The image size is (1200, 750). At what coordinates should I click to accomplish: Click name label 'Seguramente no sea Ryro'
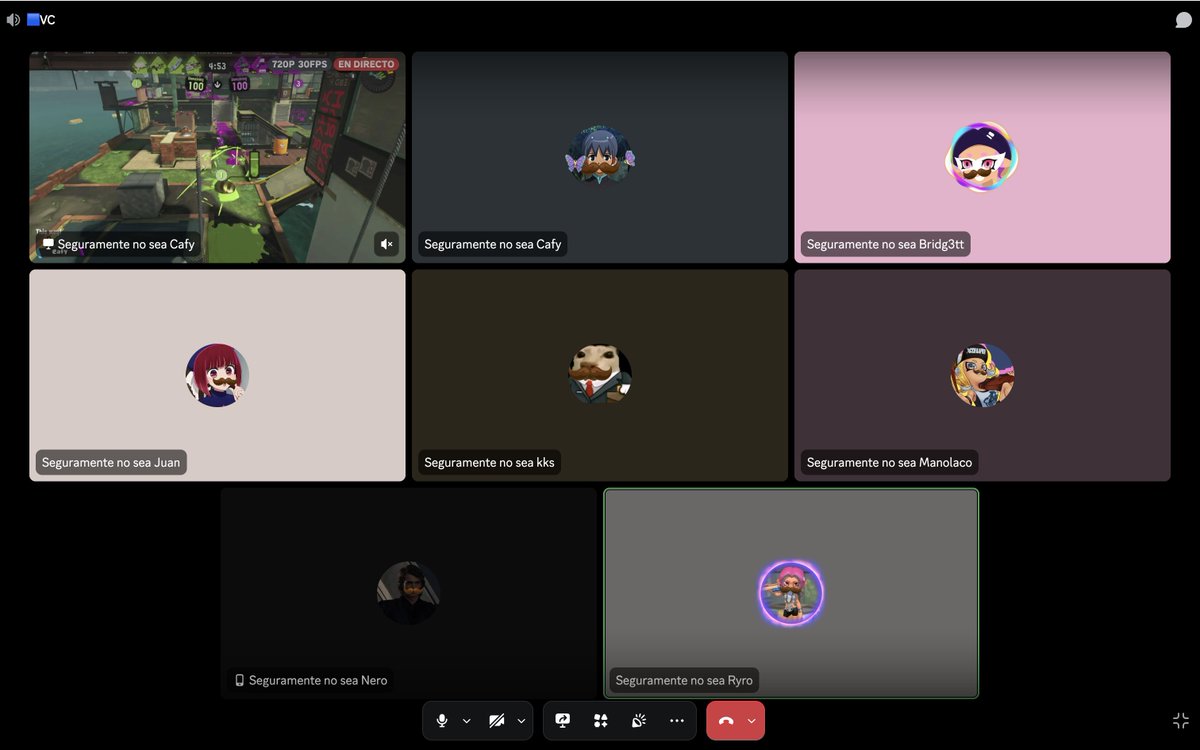pos(684,680)
